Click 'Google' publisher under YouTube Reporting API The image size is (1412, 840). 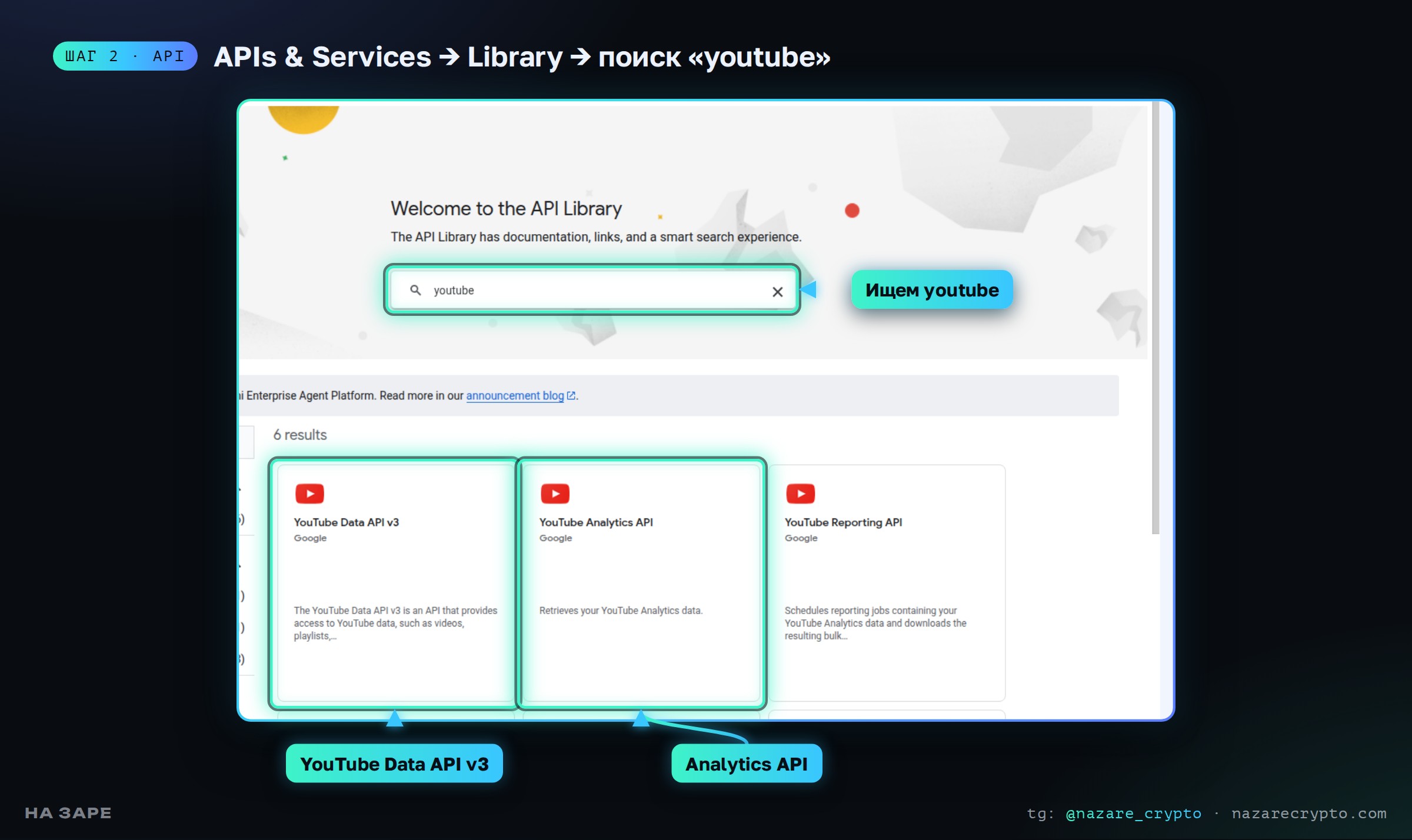[x=801, y=538]
